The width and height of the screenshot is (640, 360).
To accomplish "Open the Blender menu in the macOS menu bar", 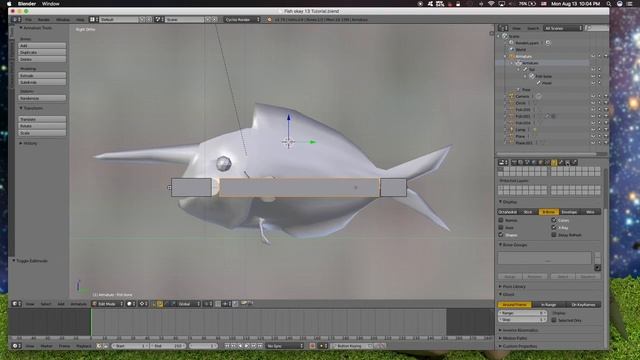I will (x=27, y=4).
